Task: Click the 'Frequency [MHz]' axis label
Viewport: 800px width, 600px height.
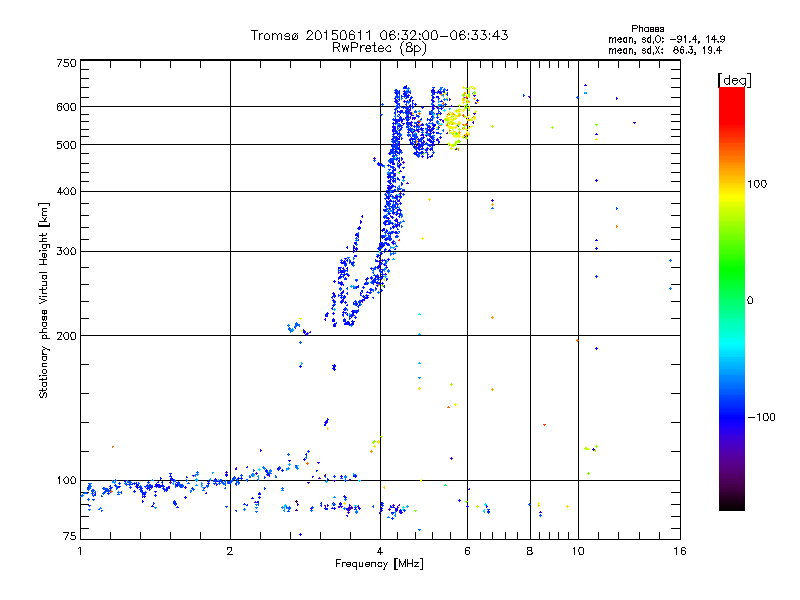Action: [x=379, y=564]
